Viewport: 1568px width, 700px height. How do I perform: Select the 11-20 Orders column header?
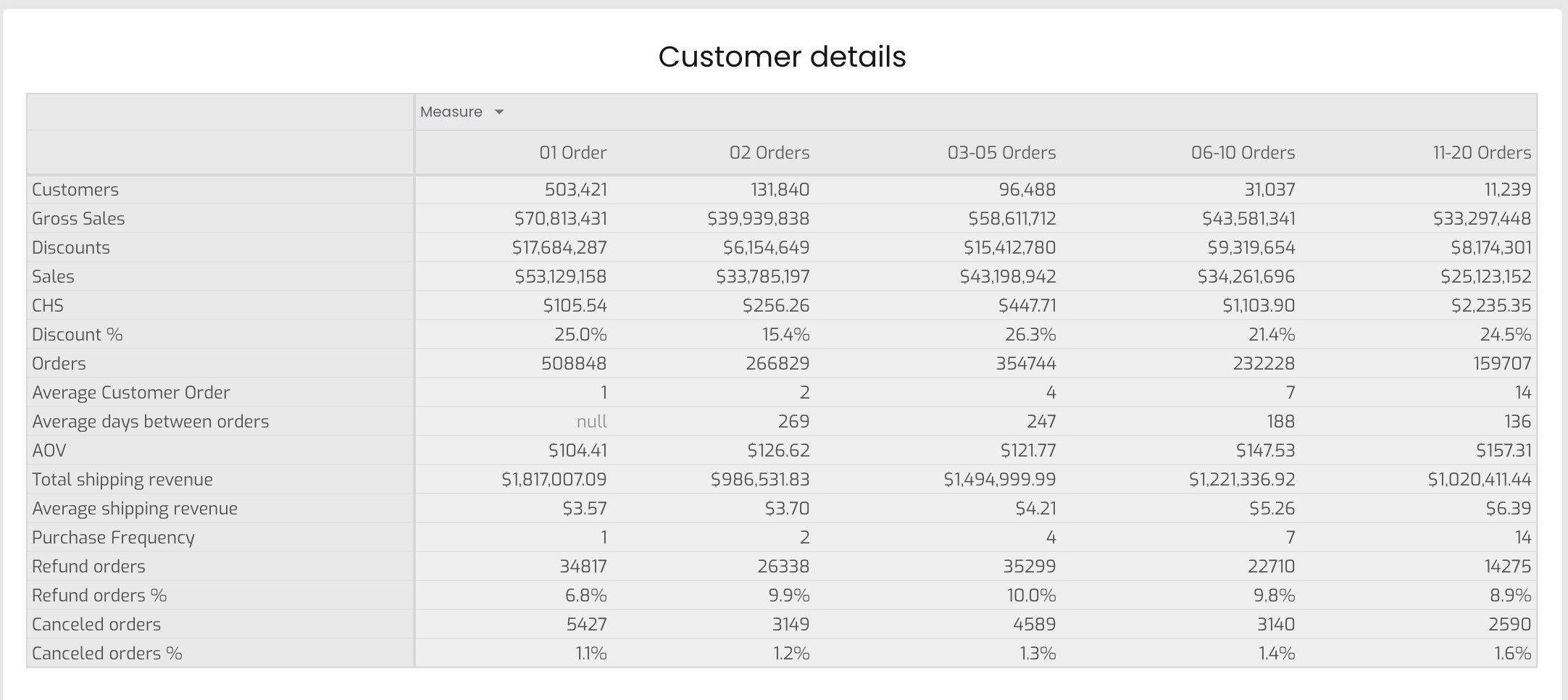point(1482,153)
